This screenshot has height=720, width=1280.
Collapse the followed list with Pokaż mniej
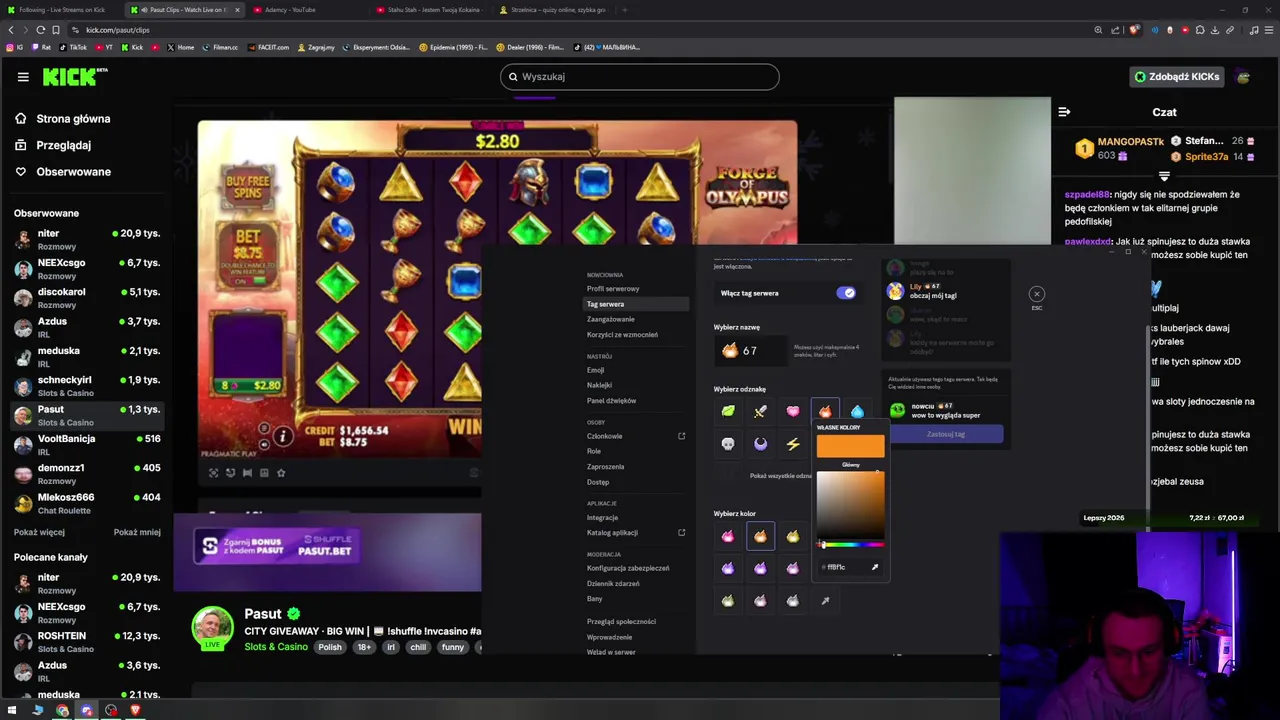[x=137, y=532]
